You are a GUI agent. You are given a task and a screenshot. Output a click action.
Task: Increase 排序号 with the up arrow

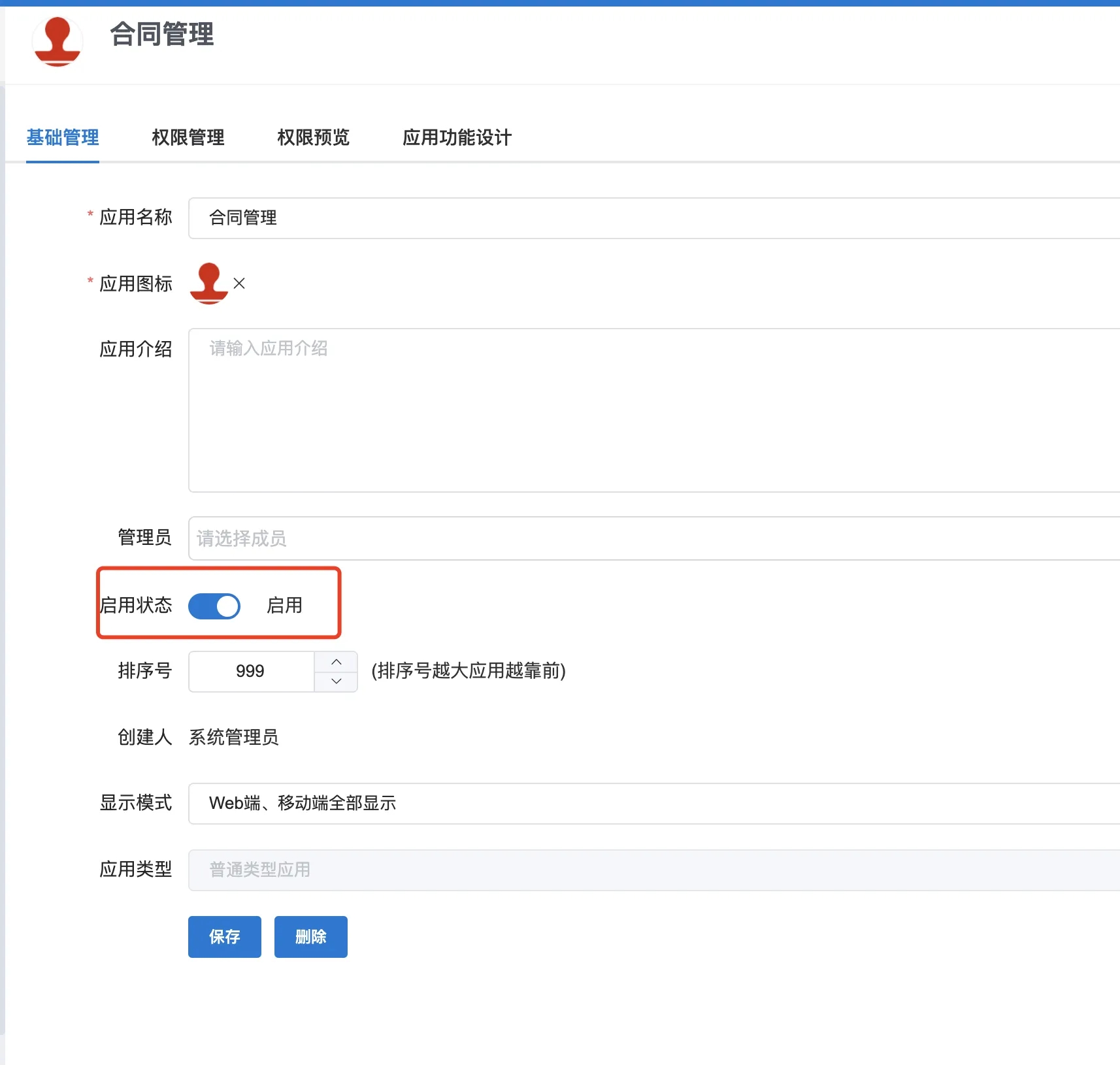pos(336,662)
